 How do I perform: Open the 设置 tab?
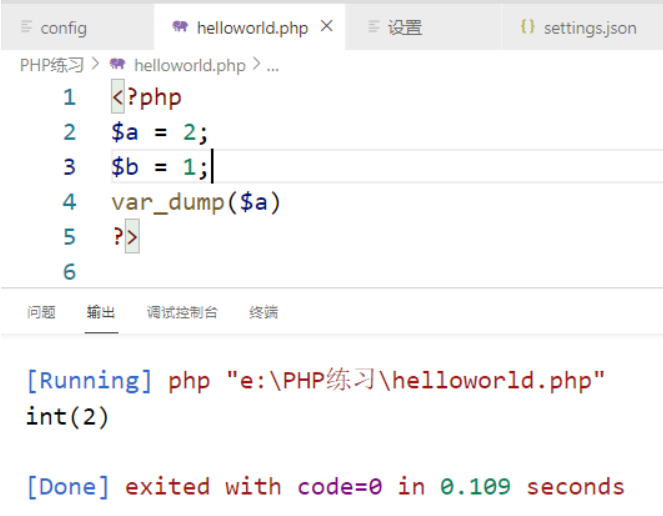point(423,27)
